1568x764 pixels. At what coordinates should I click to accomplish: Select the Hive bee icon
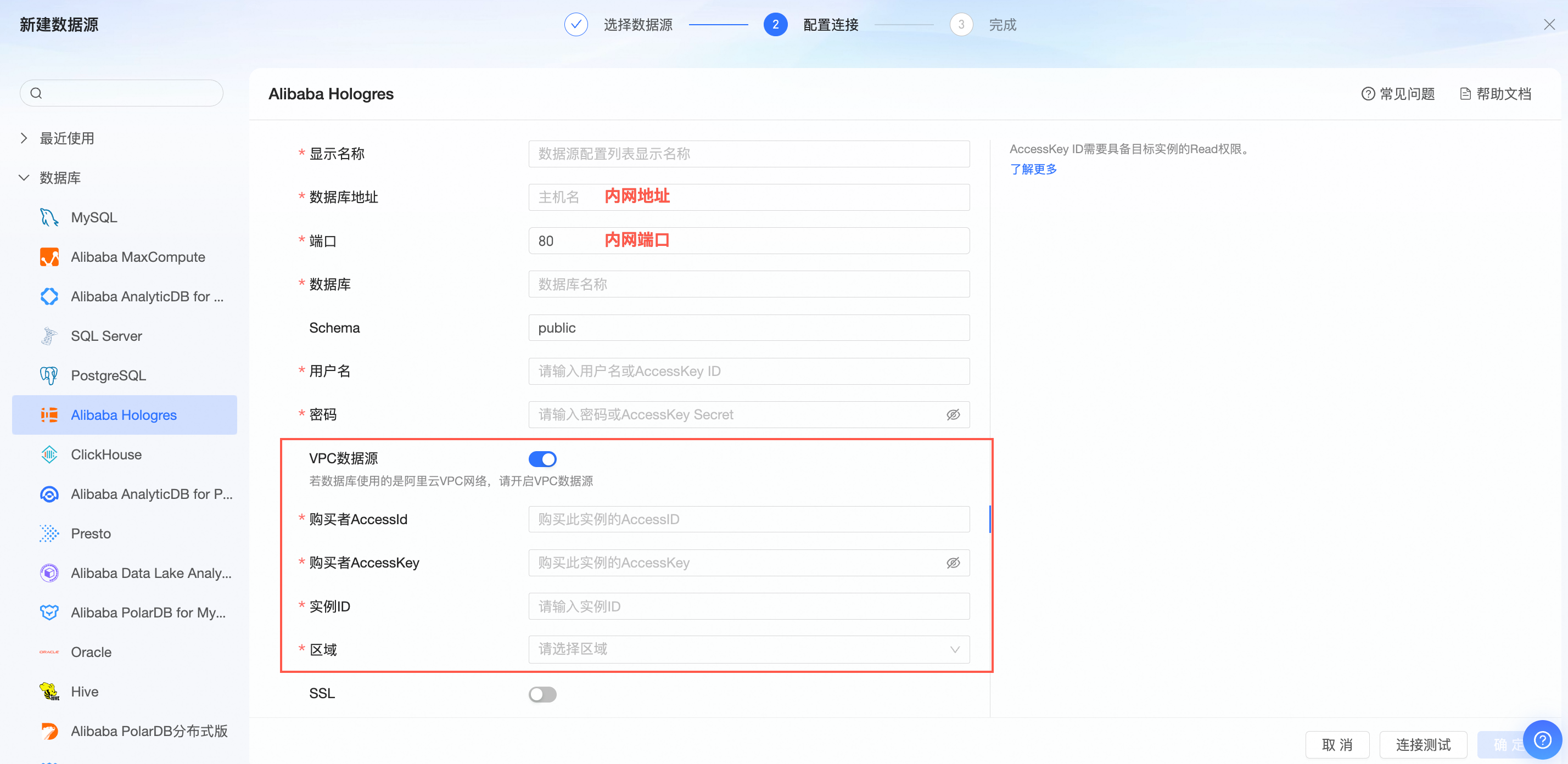(x=49, y=692)
